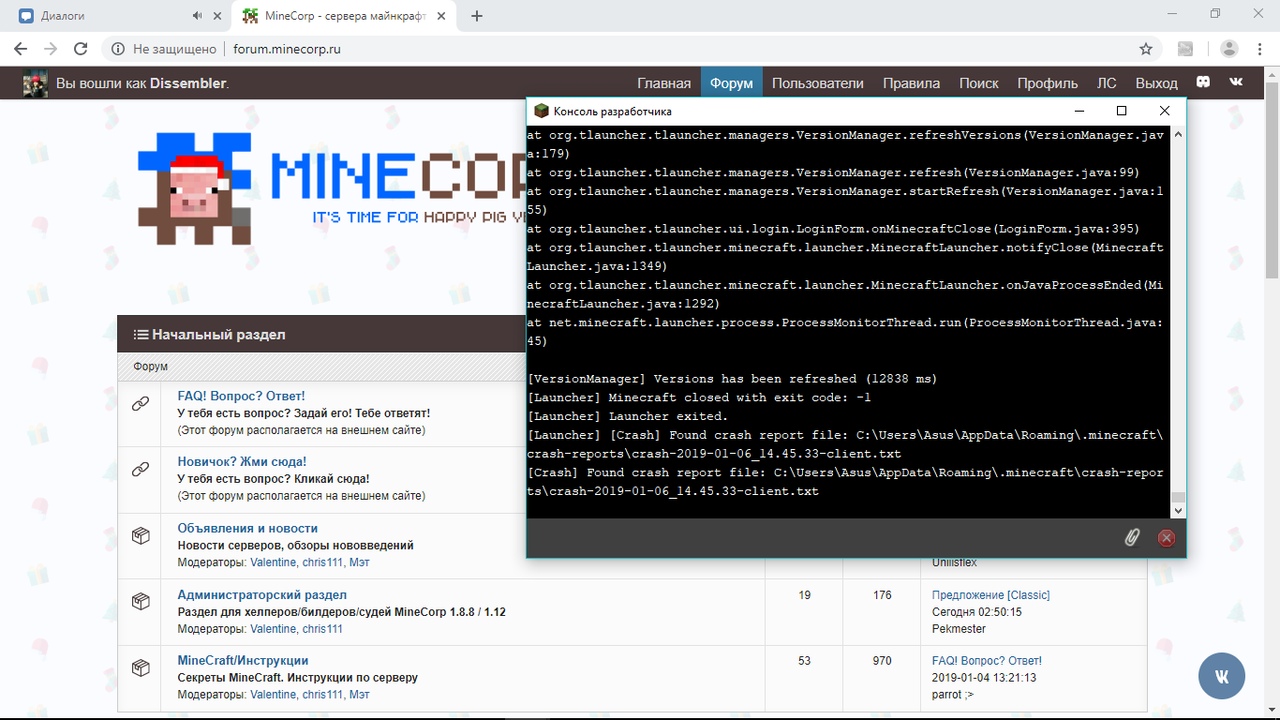Click red close icon in console toolbar
This screenshot has width=1280, height=720.
click(1166, 538)
